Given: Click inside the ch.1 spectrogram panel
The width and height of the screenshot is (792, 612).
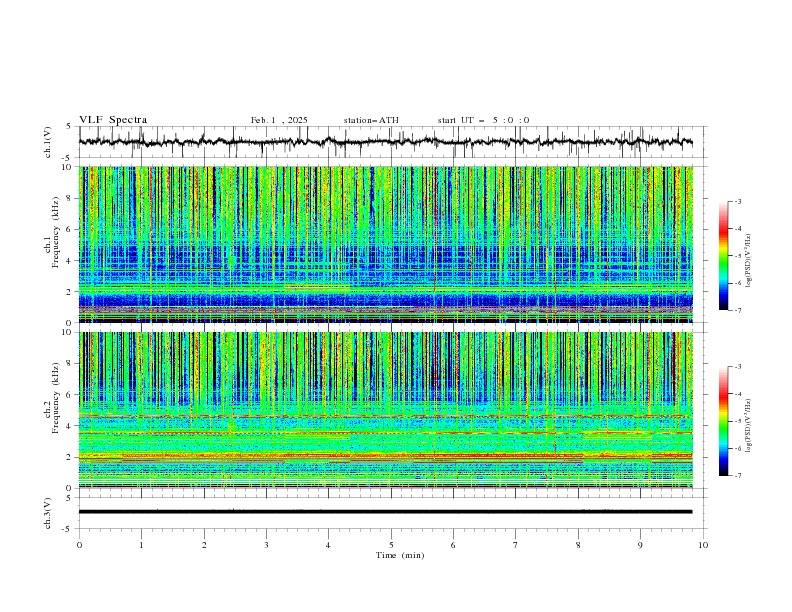Looking at the screenshot, I should click(385, 244).
